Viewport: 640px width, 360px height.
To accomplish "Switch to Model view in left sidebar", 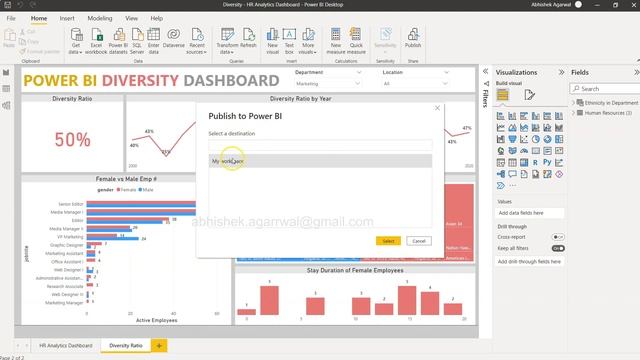I will coord(6,105).
